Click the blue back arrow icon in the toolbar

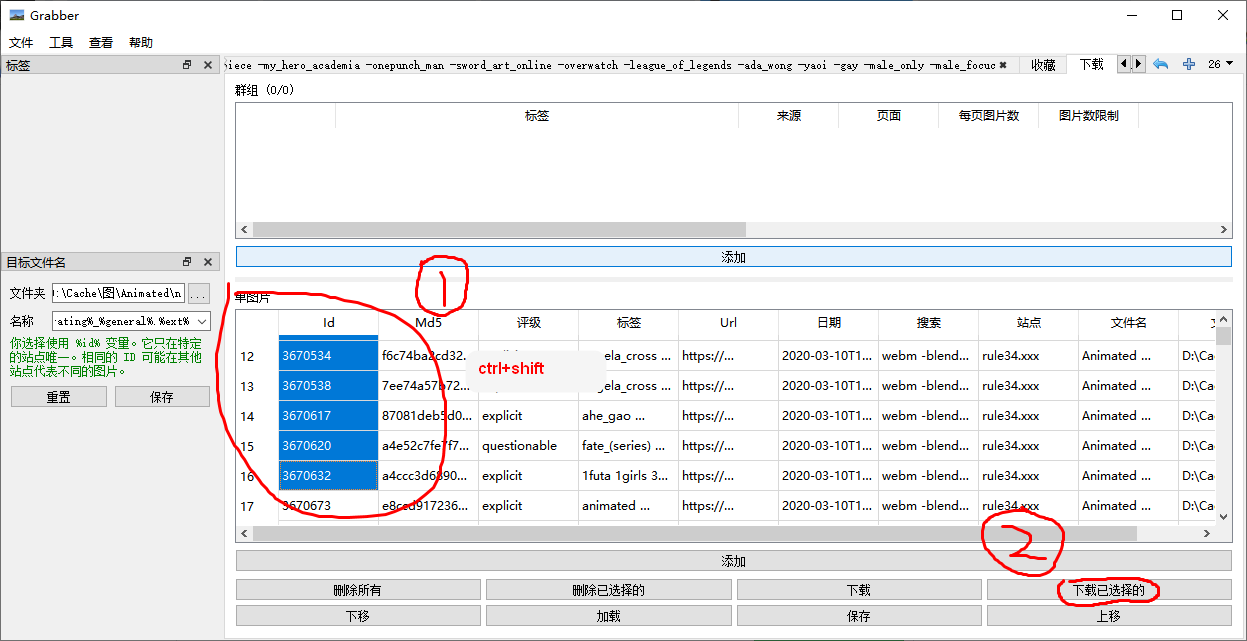click(x=1160, y=64)
